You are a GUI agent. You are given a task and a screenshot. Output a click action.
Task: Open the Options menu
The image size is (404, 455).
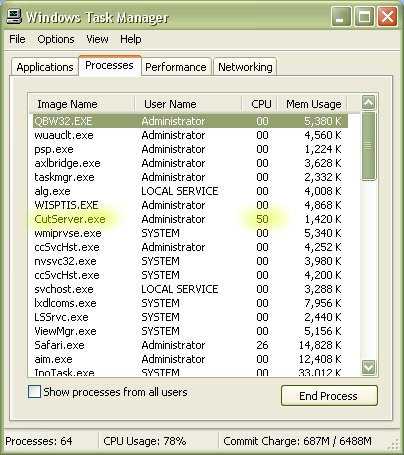click(x=56, y=39)
